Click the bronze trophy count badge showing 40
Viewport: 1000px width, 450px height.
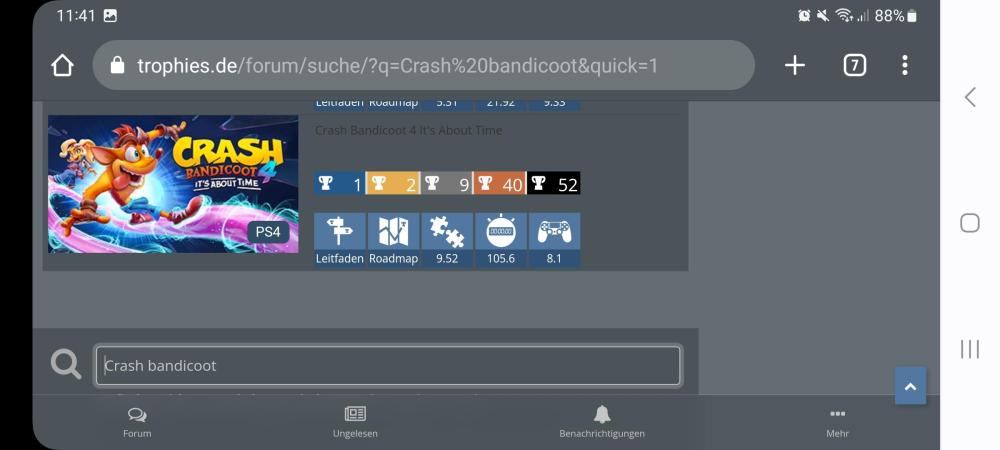[500, 184]
